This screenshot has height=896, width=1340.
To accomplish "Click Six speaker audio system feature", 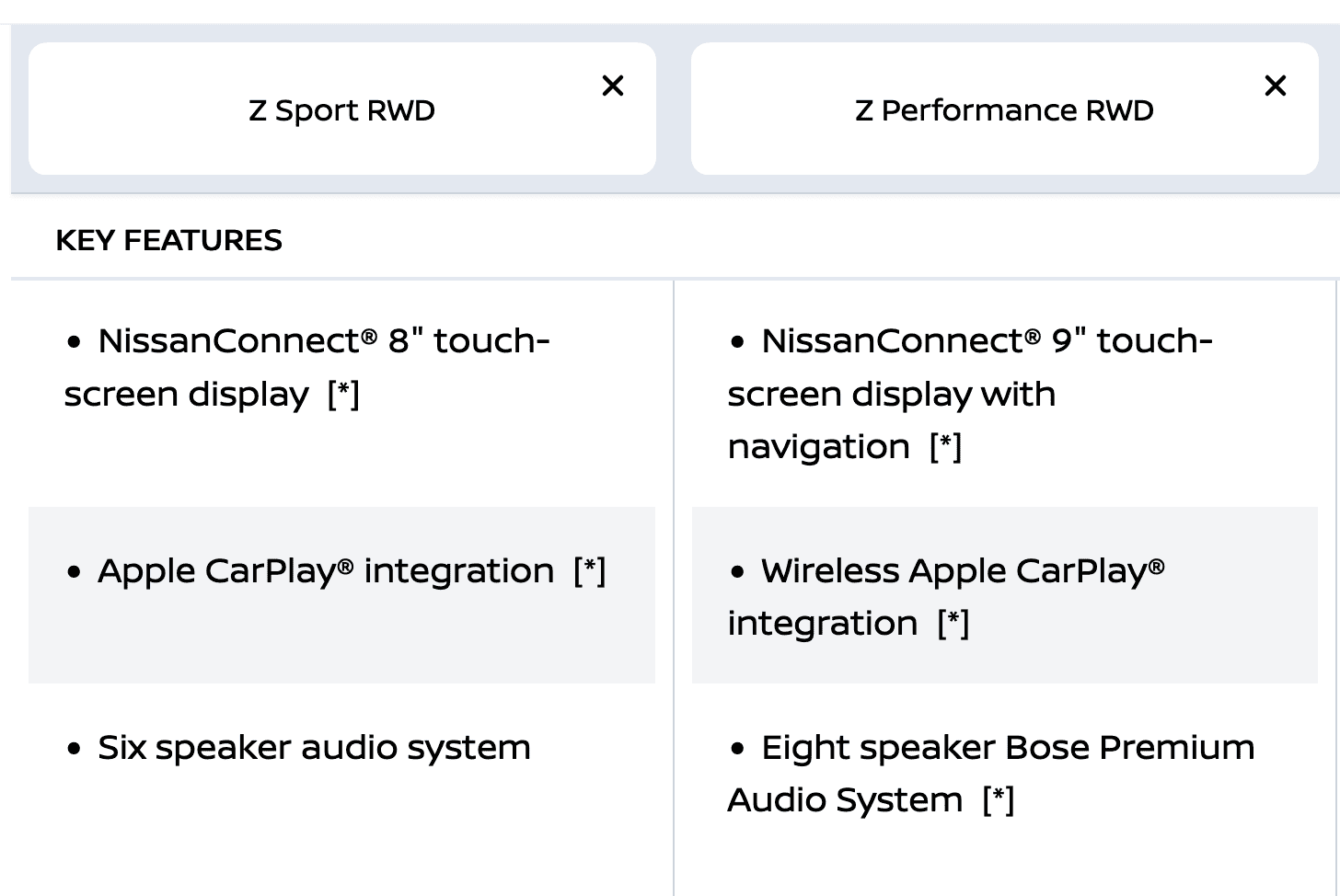I will tap(314, 748).
